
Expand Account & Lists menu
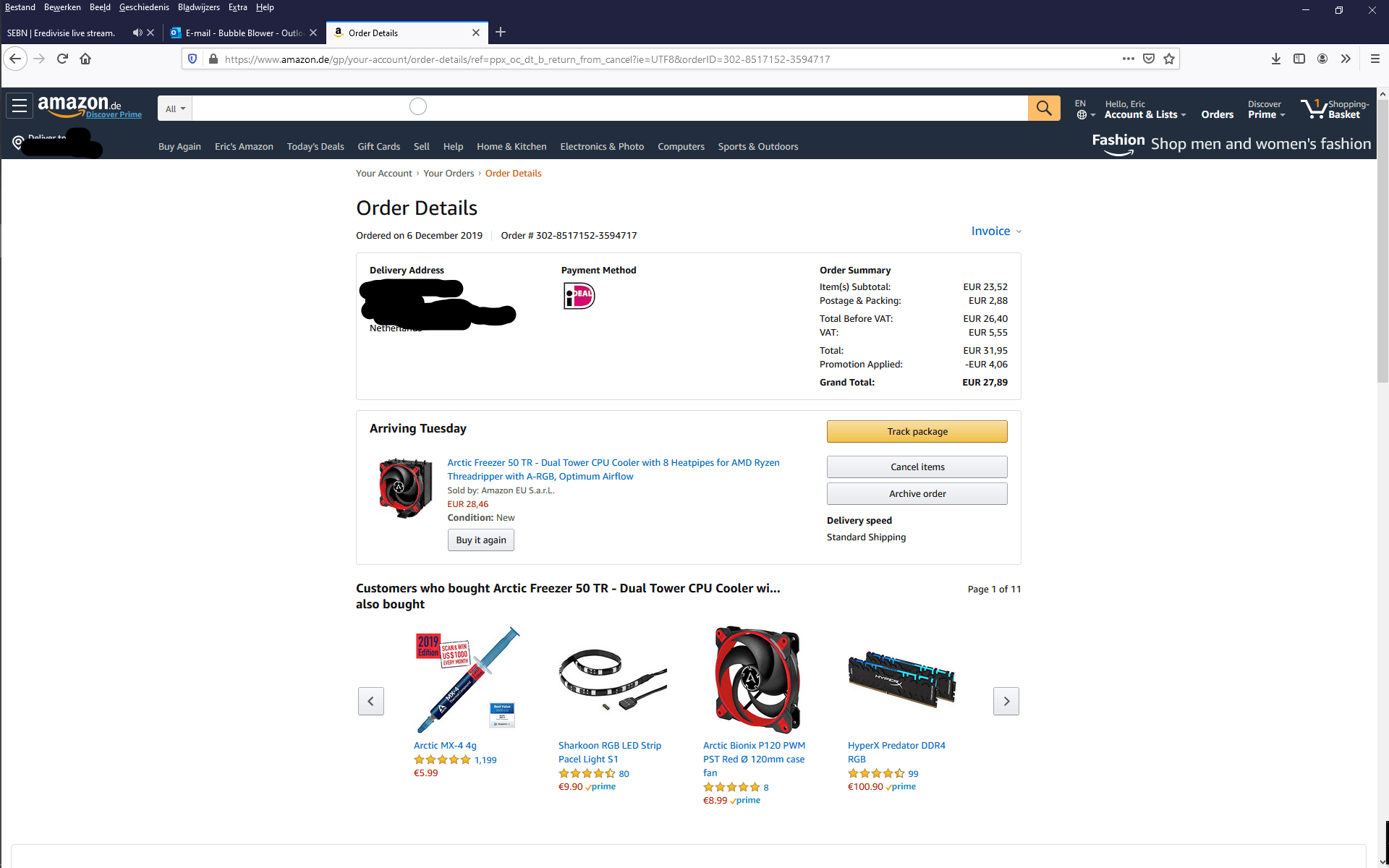coord(1145,114)
